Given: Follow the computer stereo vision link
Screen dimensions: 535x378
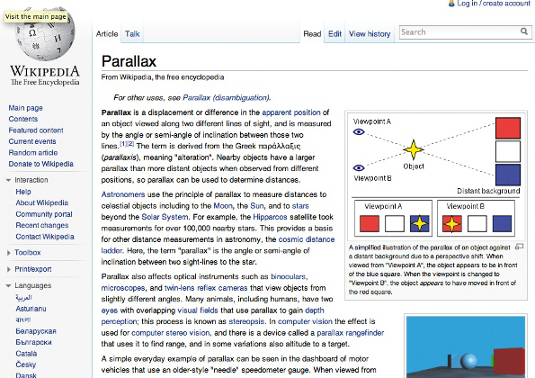Looking at the screenshot, I should pos(171,333).
